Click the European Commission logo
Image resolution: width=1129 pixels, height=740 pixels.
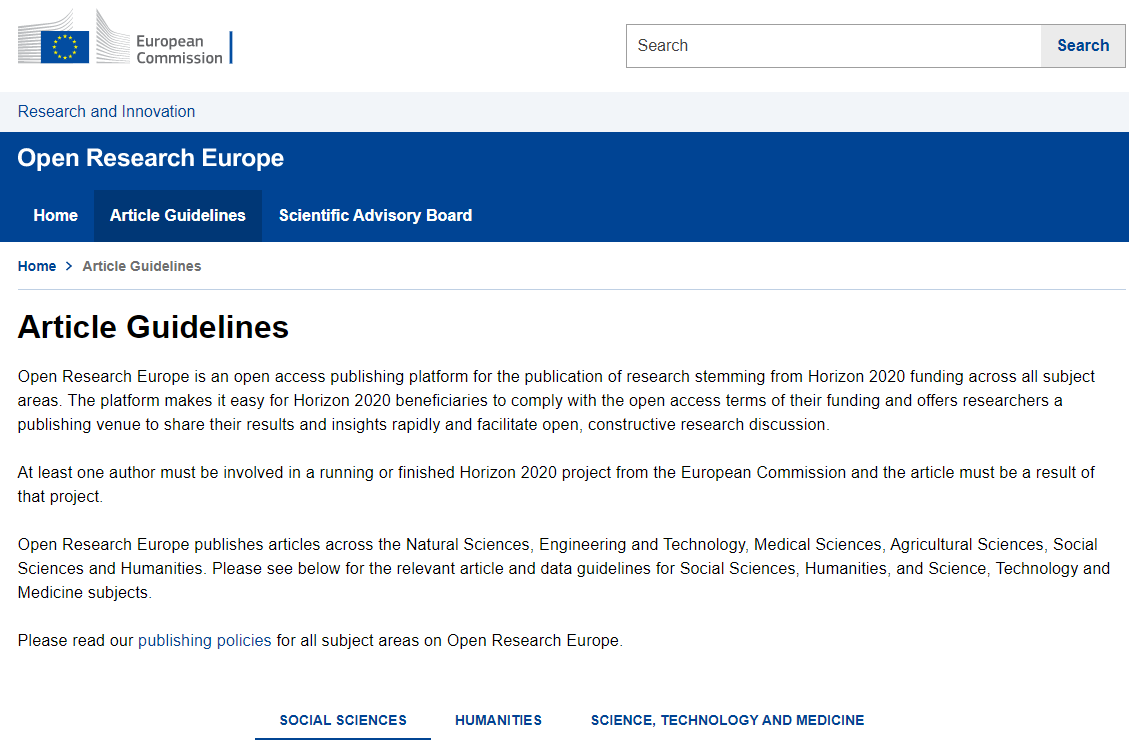pos(125,37)
